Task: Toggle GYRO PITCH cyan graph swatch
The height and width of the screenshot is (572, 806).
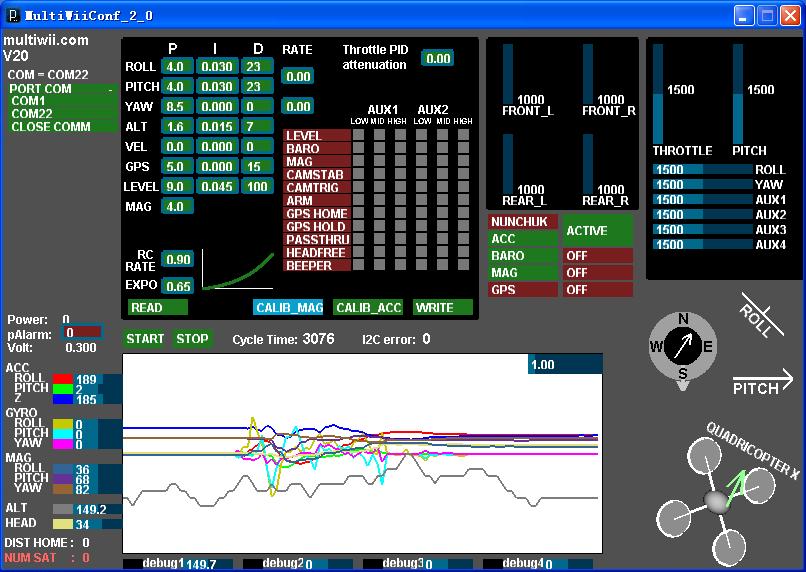Action: pyautogui.click(x=63, y=434)
